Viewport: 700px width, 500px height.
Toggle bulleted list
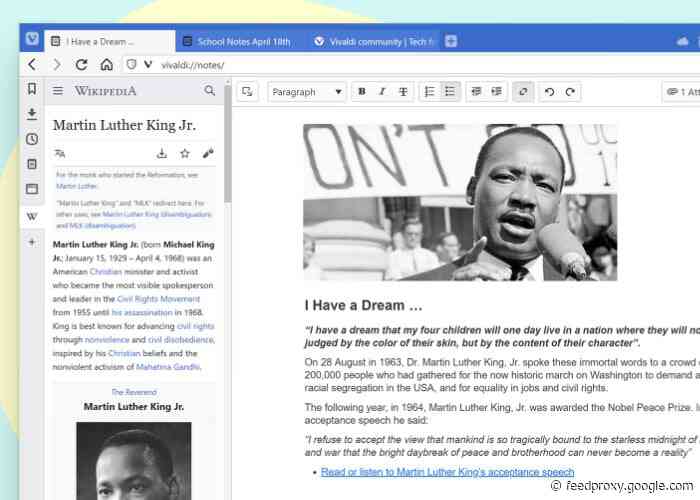450,92
